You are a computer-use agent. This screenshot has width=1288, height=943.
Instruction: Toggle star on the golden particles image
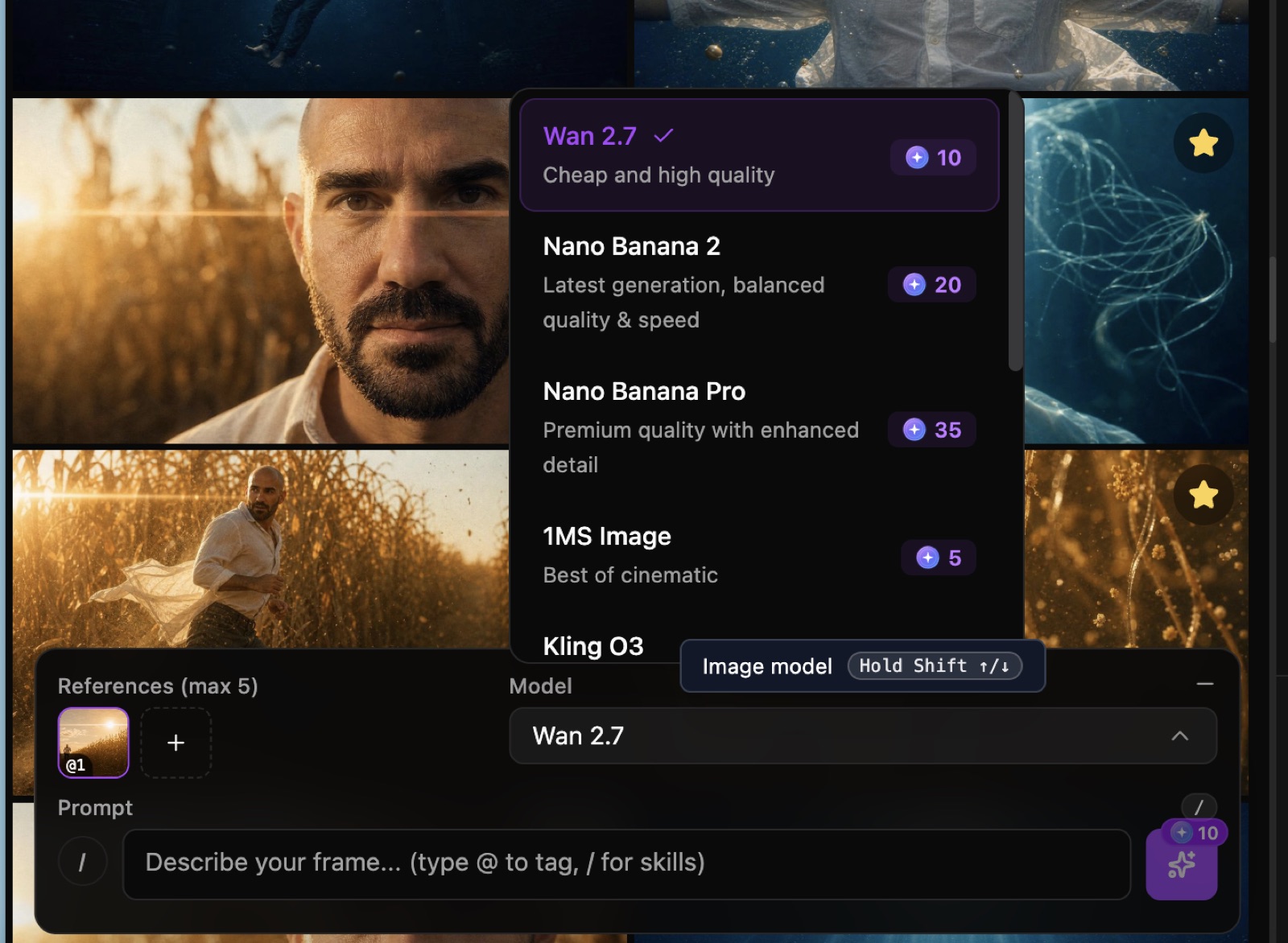pos(1203,495)
